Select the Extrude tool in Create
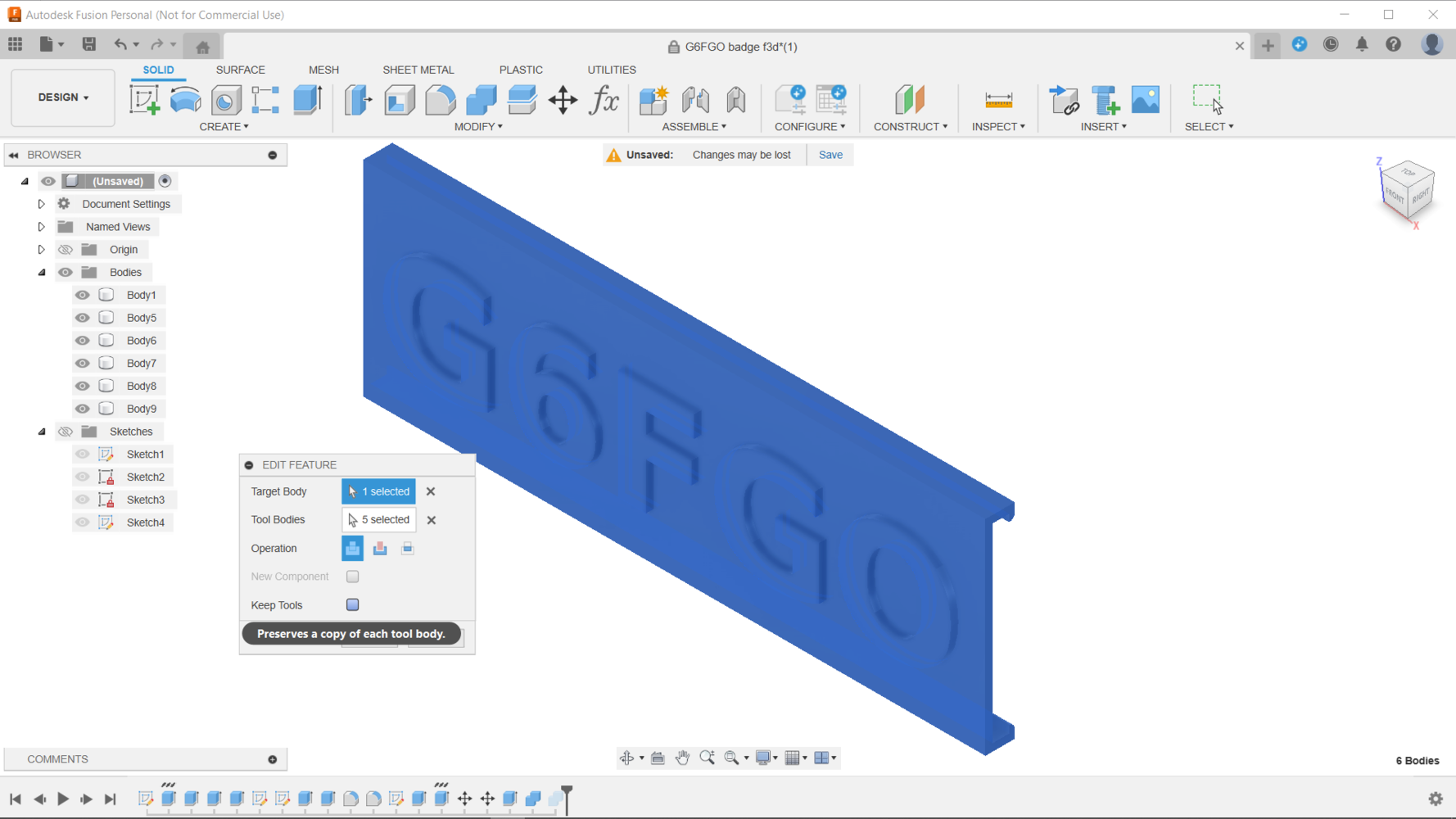Viewport: 1456px width, 819px height. coord(307,100)
